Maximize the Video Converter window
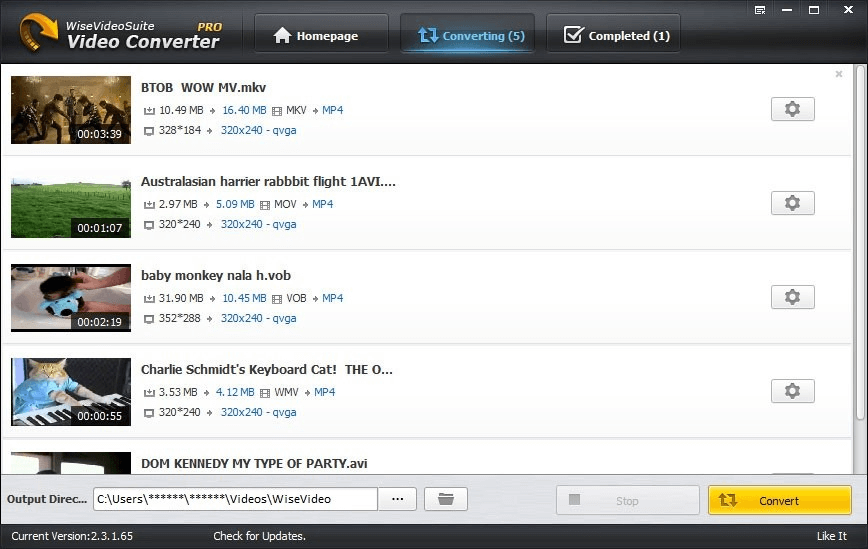This screenshot has width=868, height=549. [x=814, y=10]
